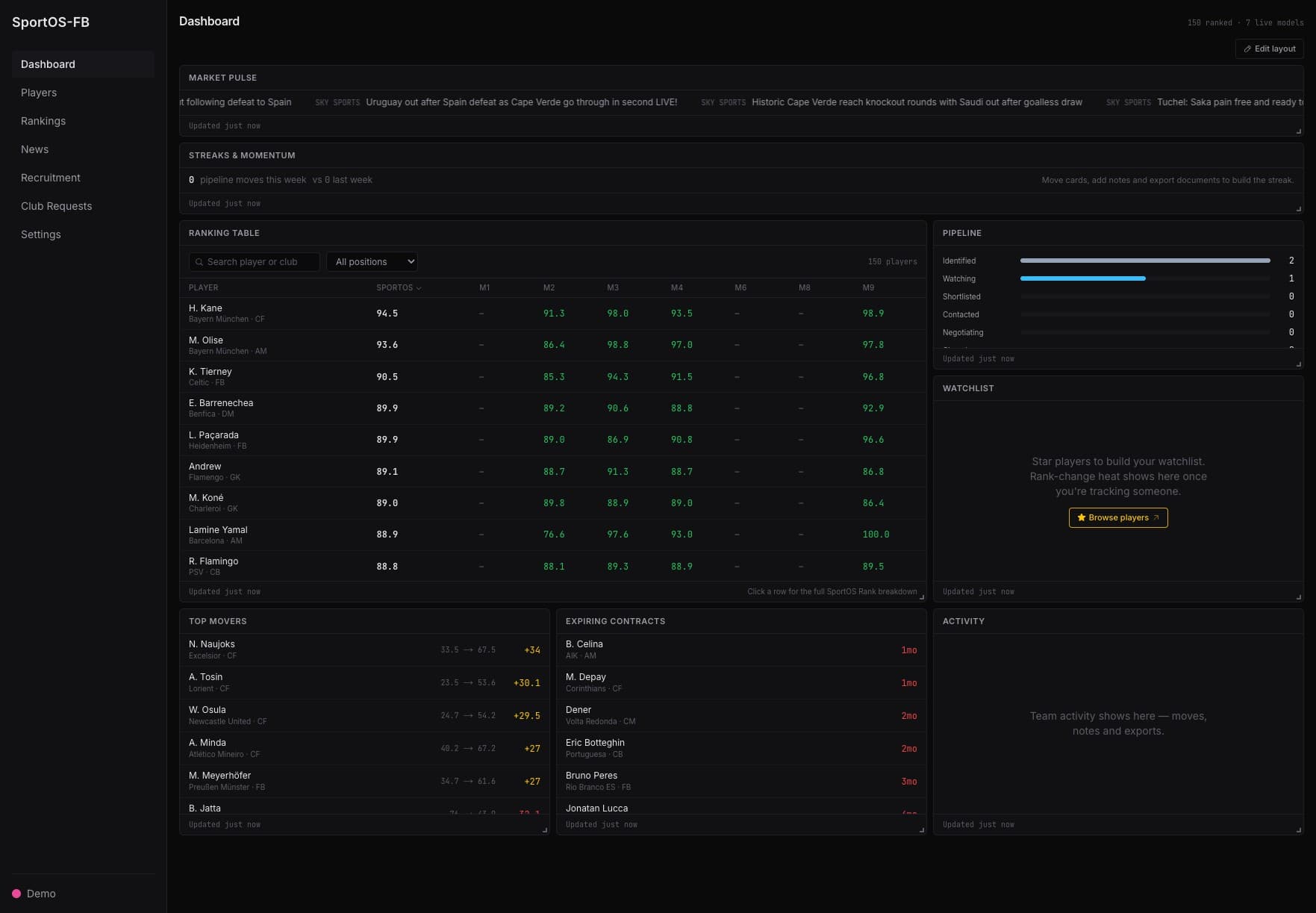
Task: Click resize handle of Market Pulse panel
Action: 1299,131
